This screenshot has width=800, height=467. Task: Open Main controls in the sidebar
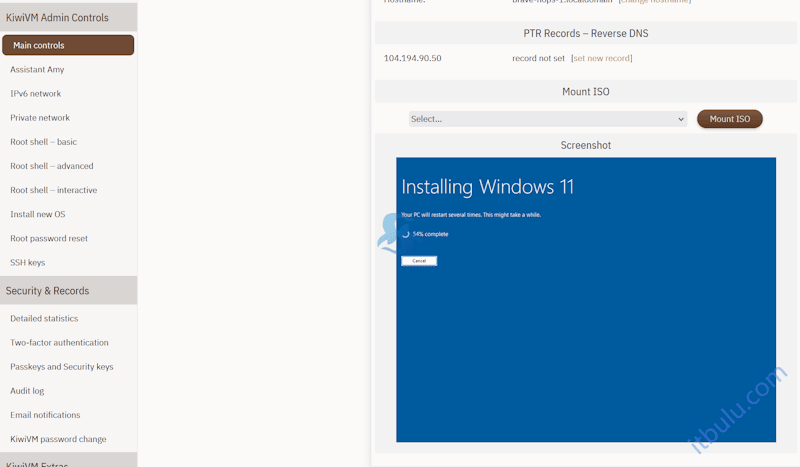tap(68, 45)
